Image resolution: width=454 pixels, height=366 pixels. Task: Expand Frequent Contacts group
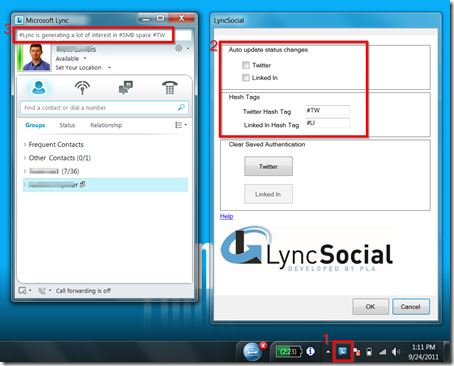click(x=25, y=144)
